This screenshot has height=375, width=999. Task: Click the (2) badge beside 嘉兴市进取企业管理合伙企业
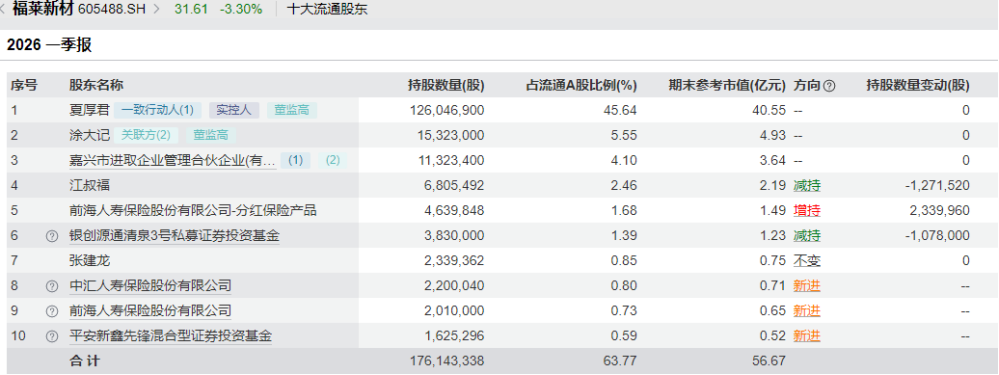(333, 160)
